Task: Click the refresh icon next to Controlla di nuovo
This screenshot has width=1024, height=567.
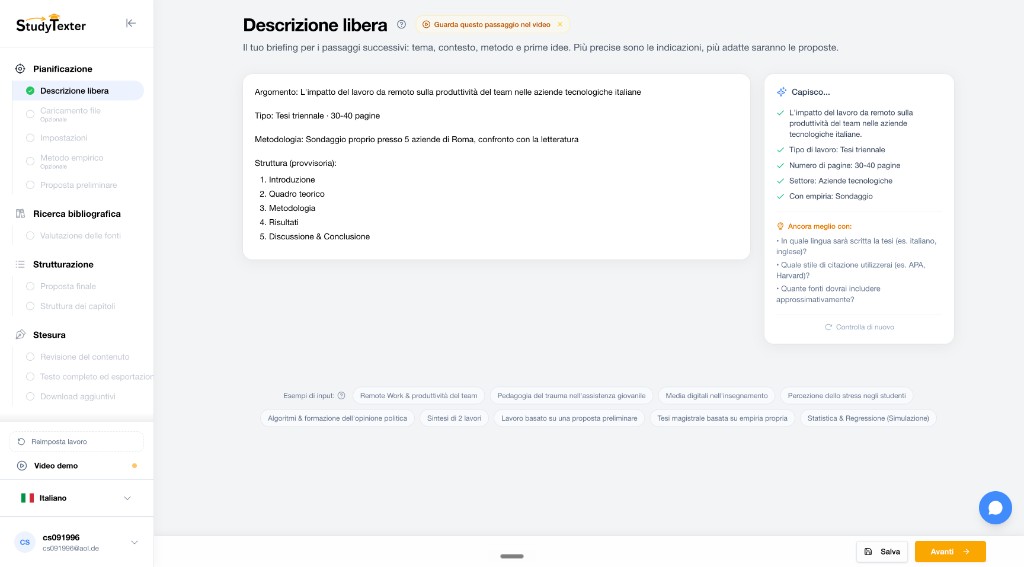Action: (828, 327)
